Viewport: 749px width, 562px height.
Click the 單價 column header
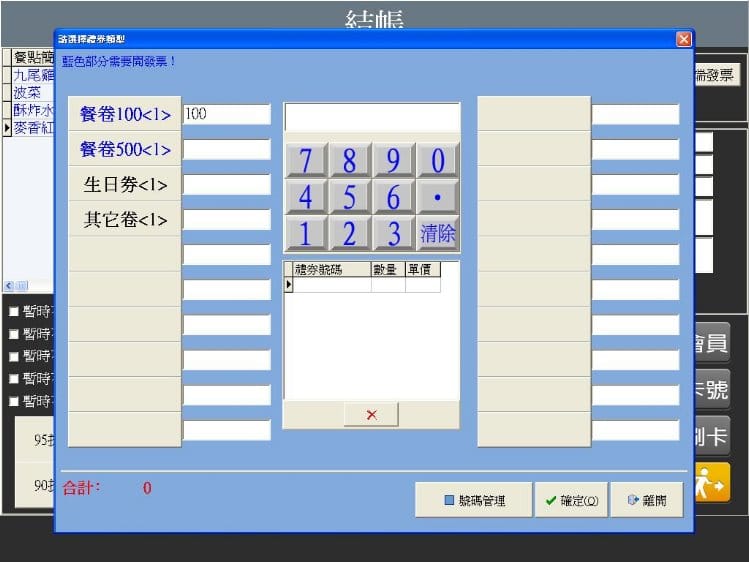tap(422, 269)
